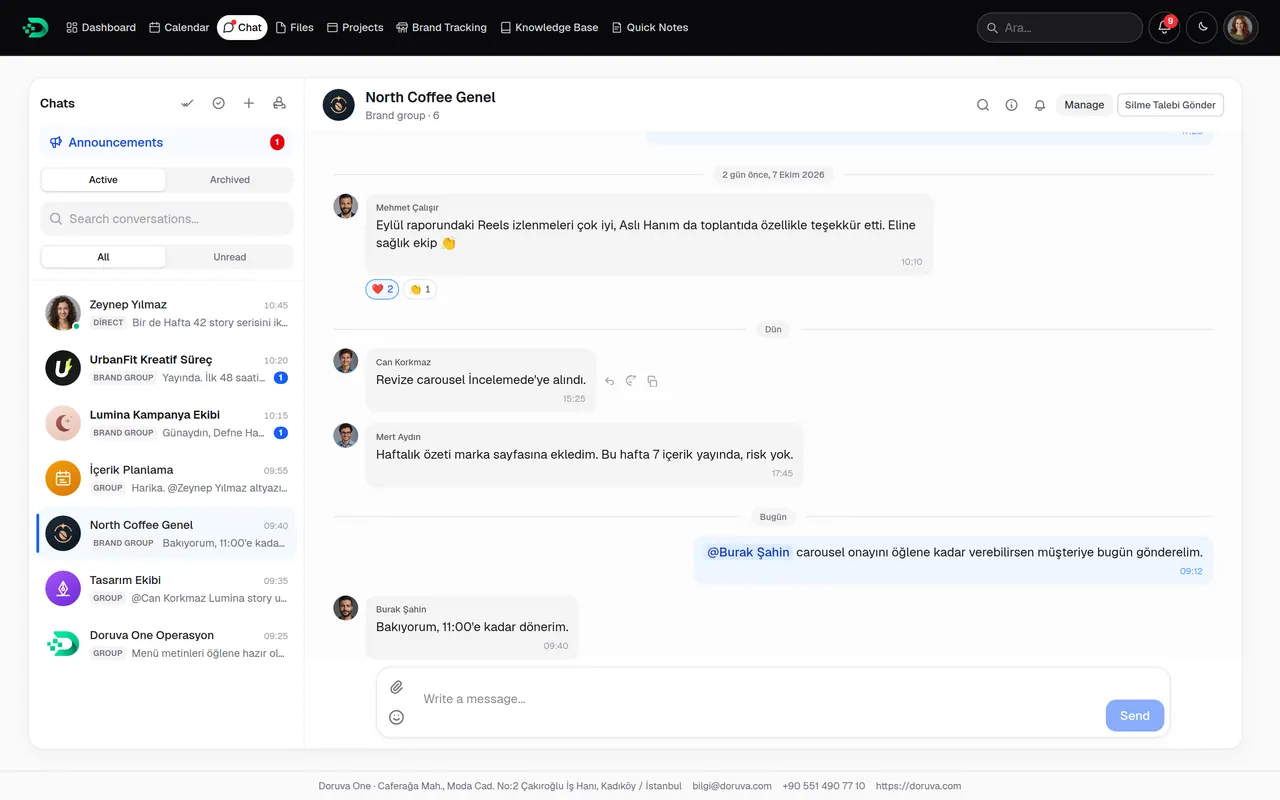
Task: Click the Silme Talebi Gönder button
Action: 1170,105
